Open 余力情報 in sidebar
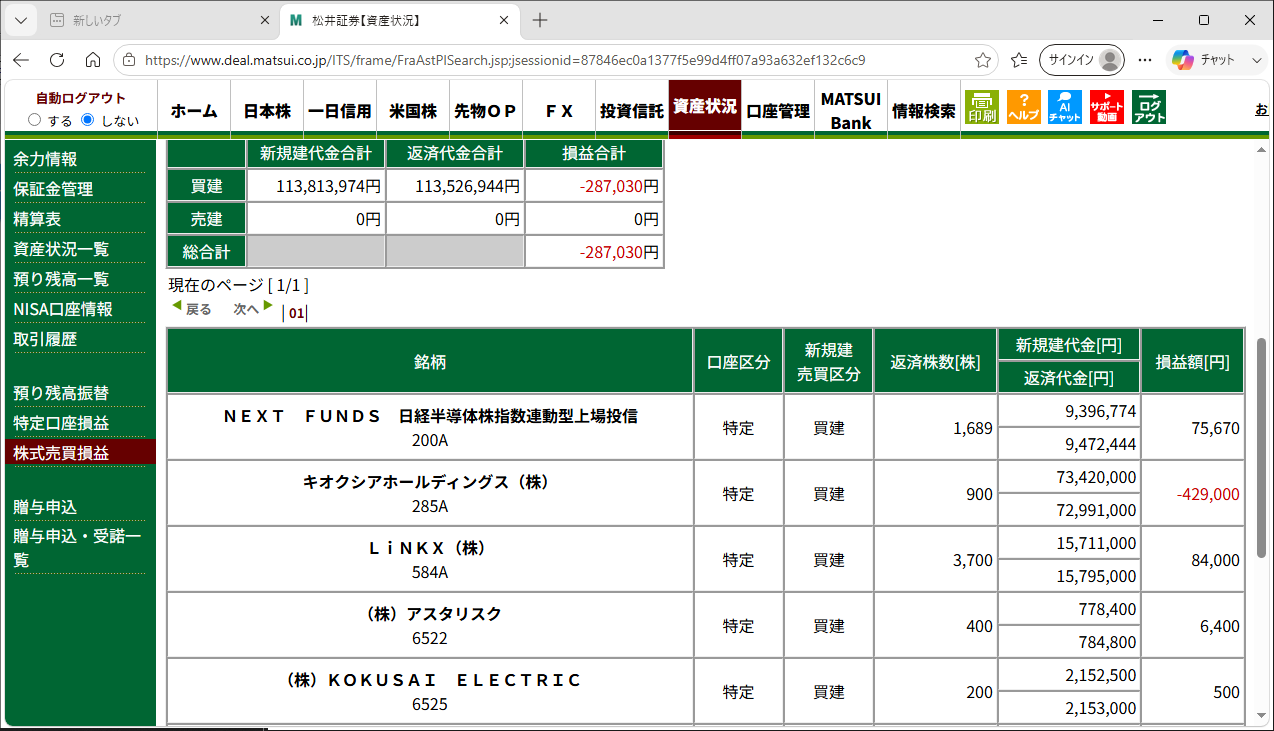This screenshot has height=731, width=1274. coord(45,159)
